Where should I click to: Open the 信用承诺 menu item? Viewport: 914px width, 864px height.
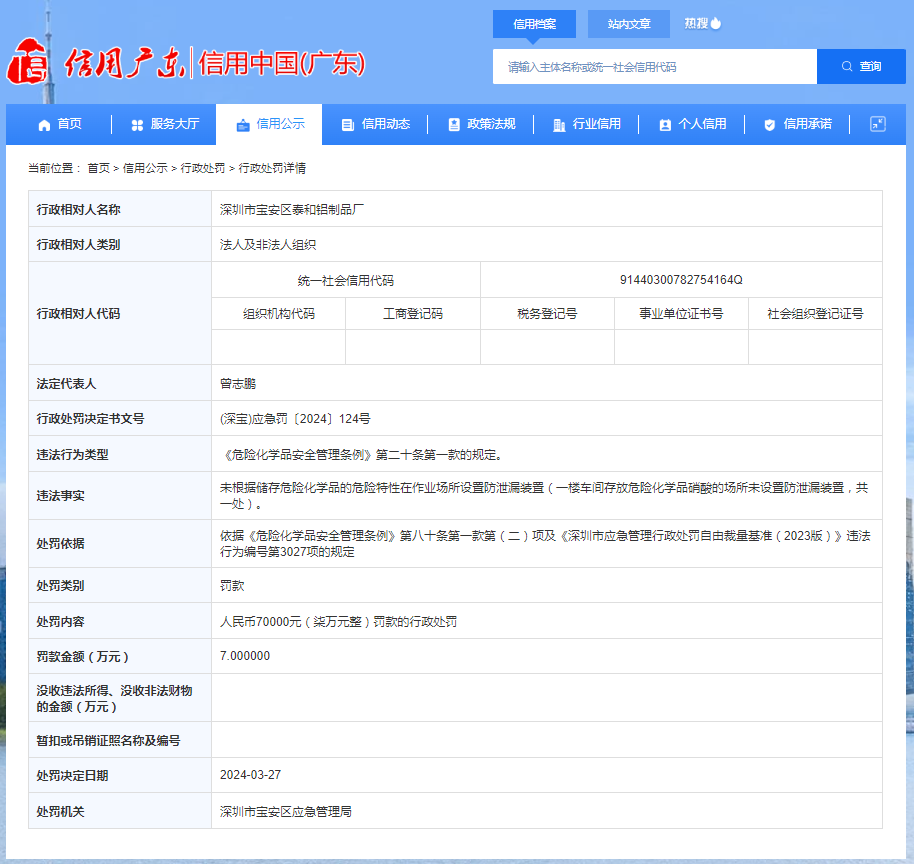point(798,124)
